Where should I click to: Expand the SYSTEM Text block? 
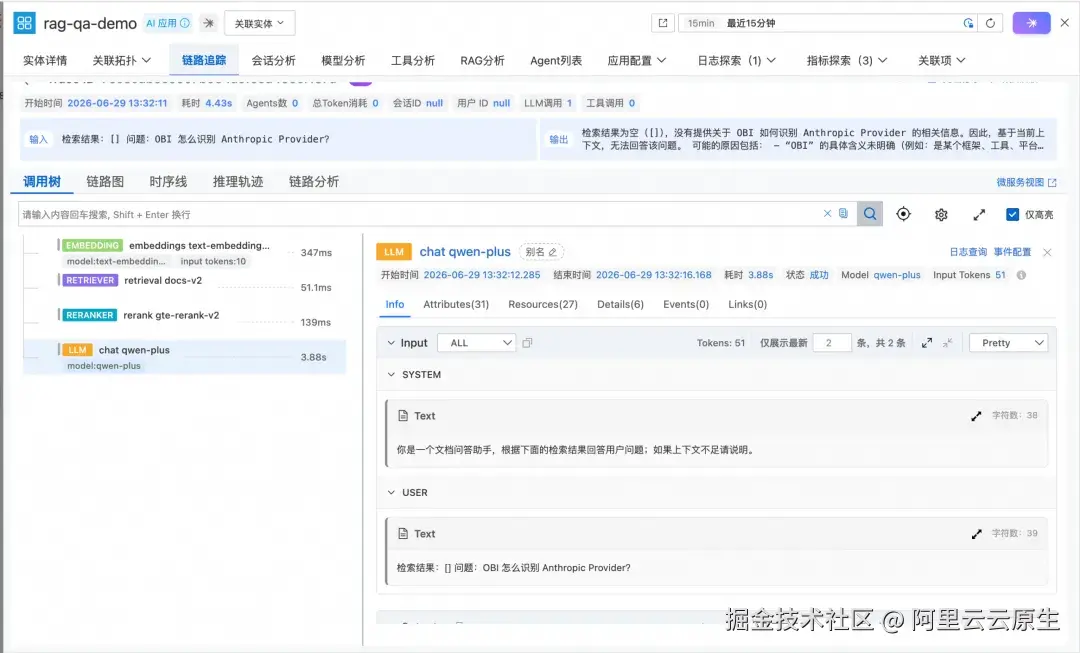point(976,416)
